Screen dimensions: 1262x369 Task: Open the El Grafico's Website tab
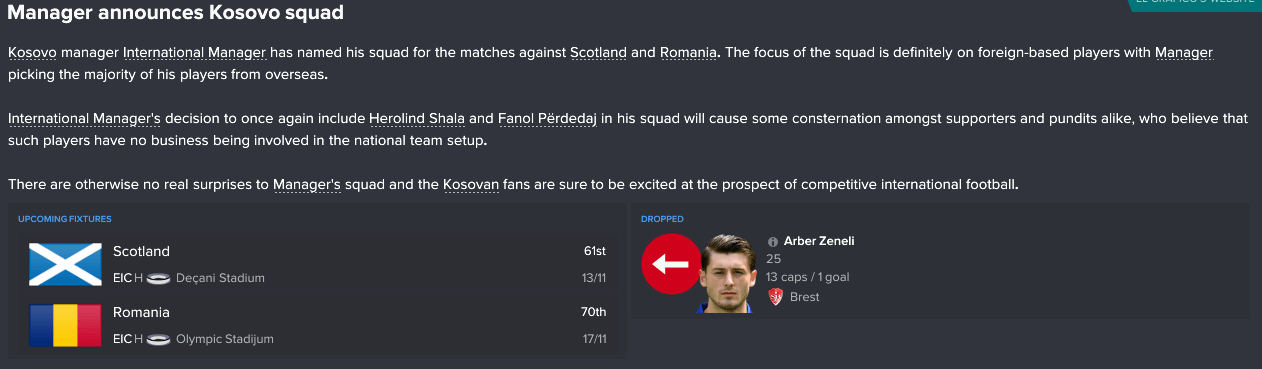click(x=1197, y=4)
